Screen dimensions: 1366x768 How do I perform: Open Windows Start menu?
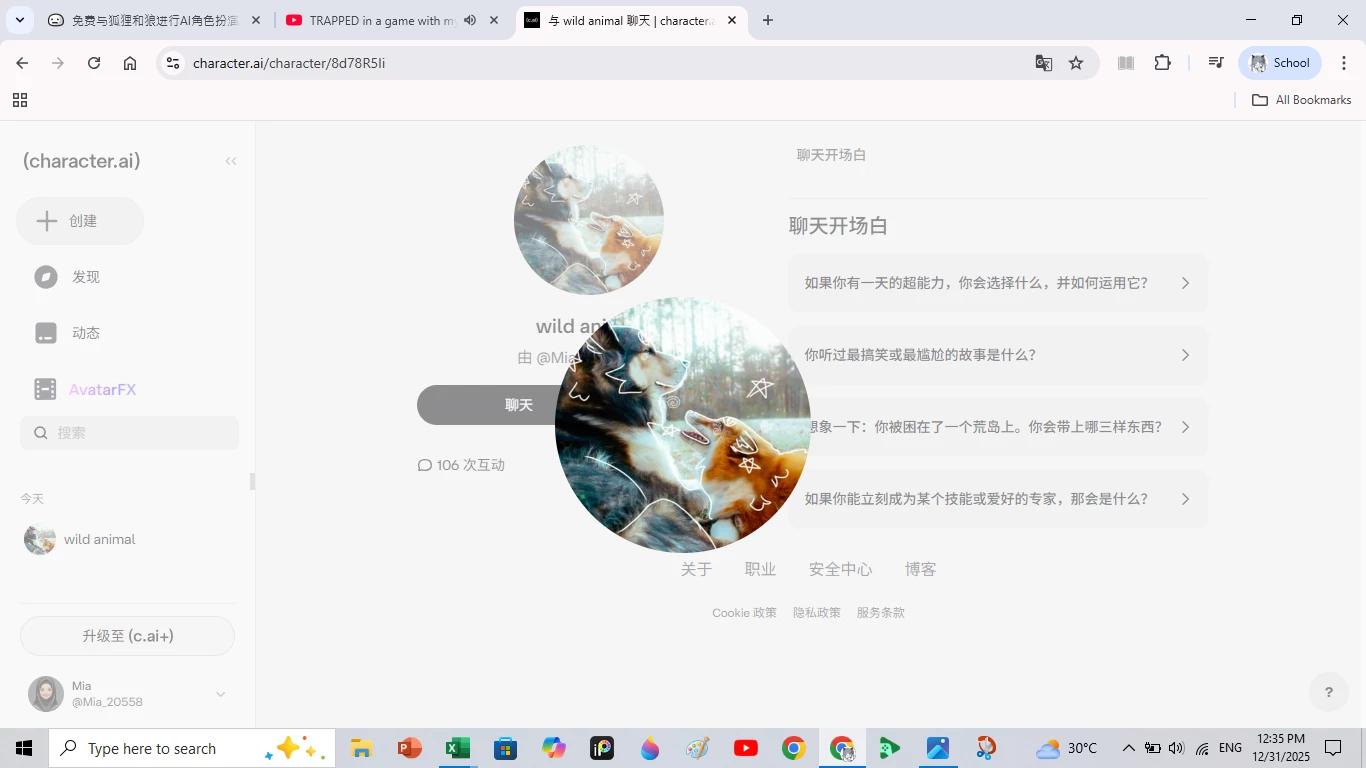pos(24,748)
